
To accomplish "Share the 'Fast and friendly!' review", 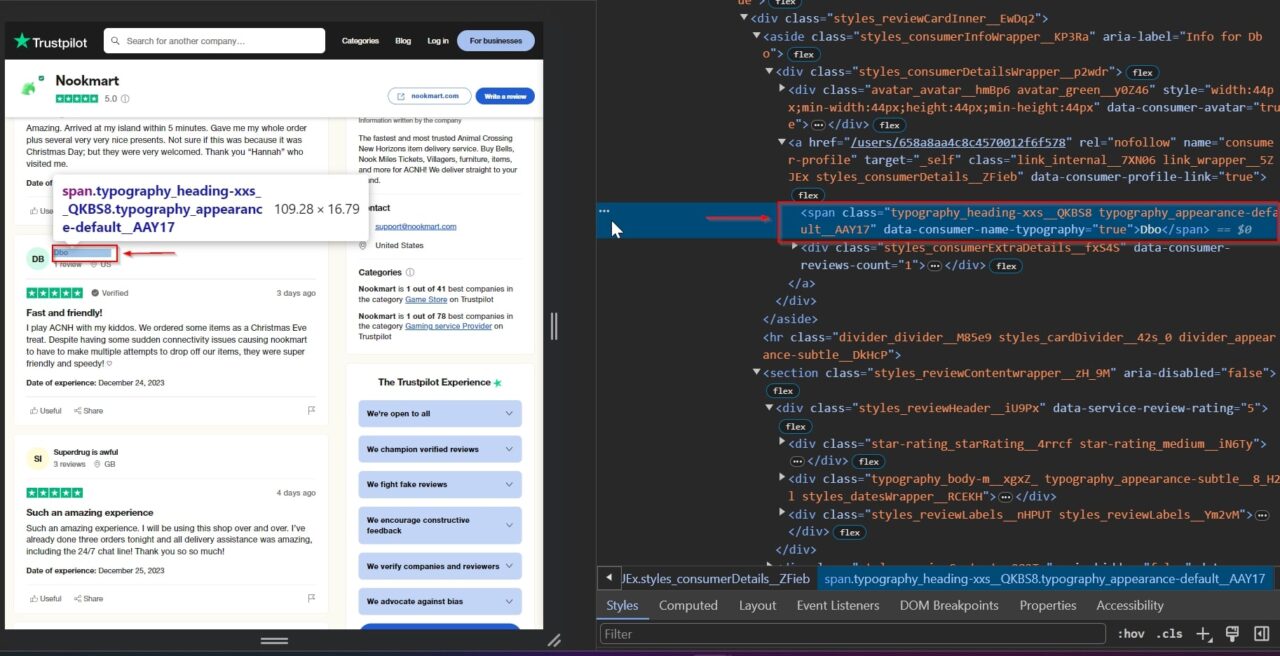I will coord(87,410).
